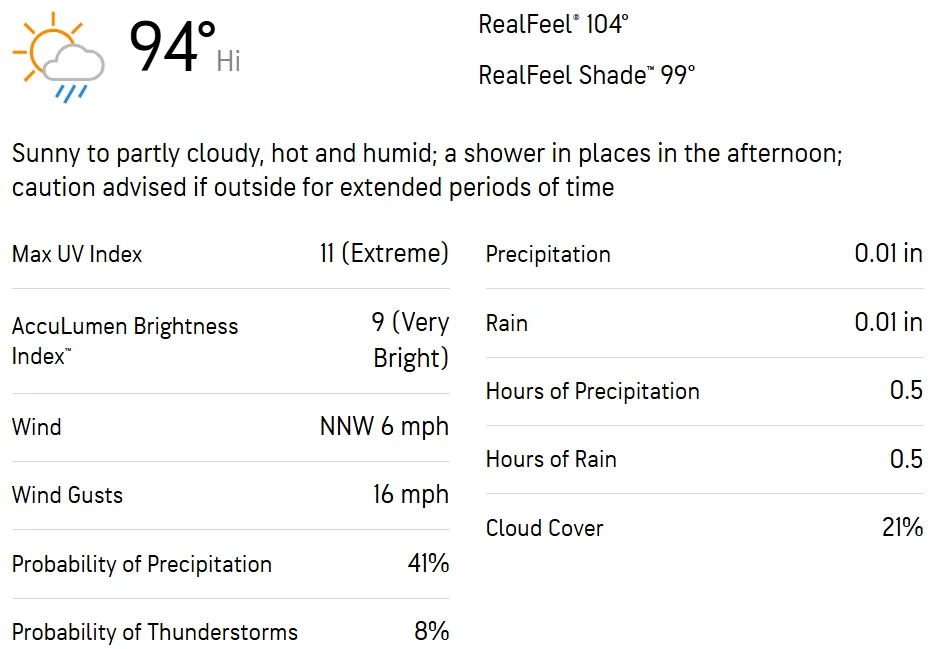The width and height of the screenshot is (936, 649).
Task: Select the forecast description text paragraph
Action: pyautogui.click(x=427, y=170)
